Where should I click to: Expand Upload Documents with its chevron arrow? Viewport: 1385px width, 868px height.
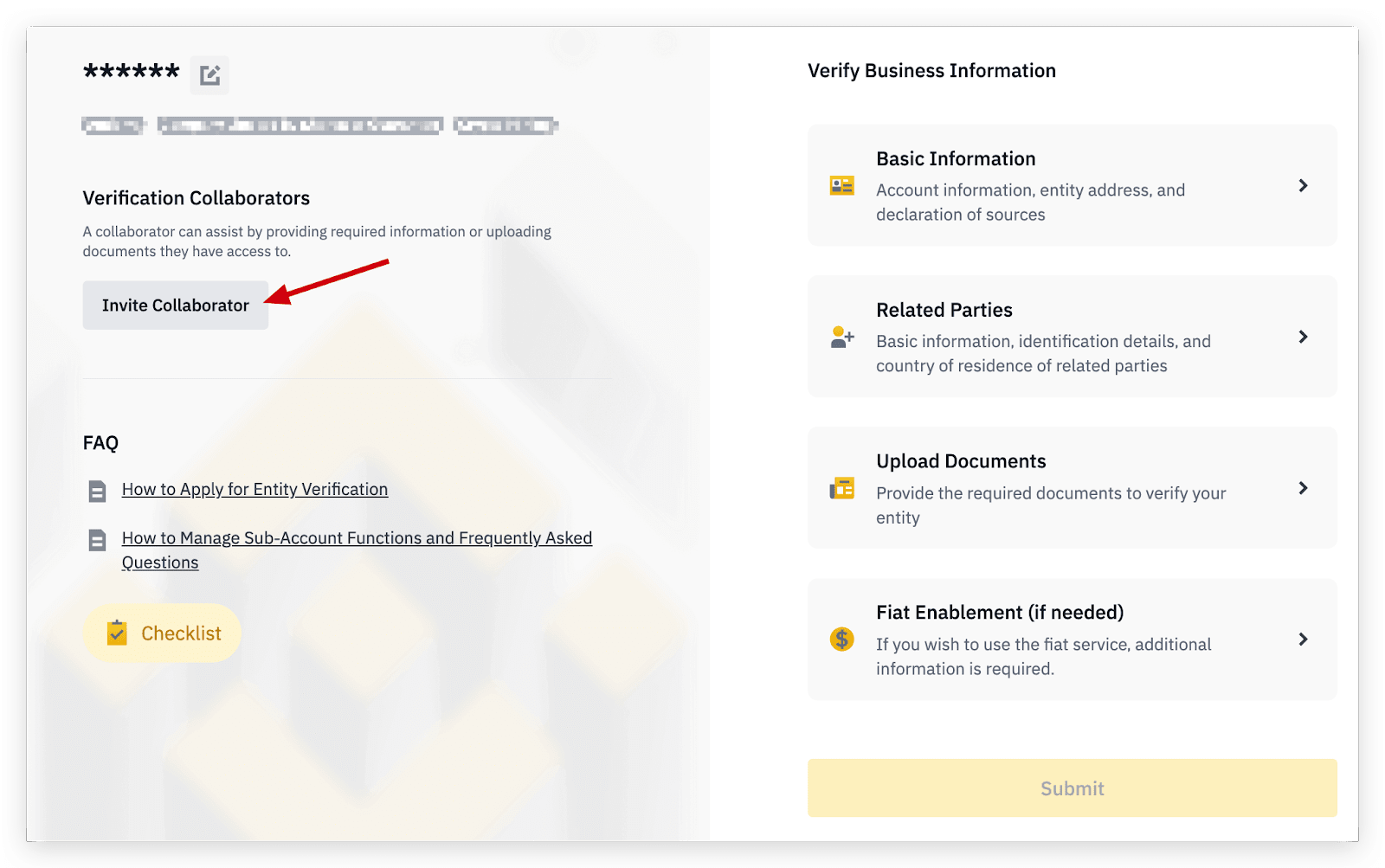click(1303, 488)
